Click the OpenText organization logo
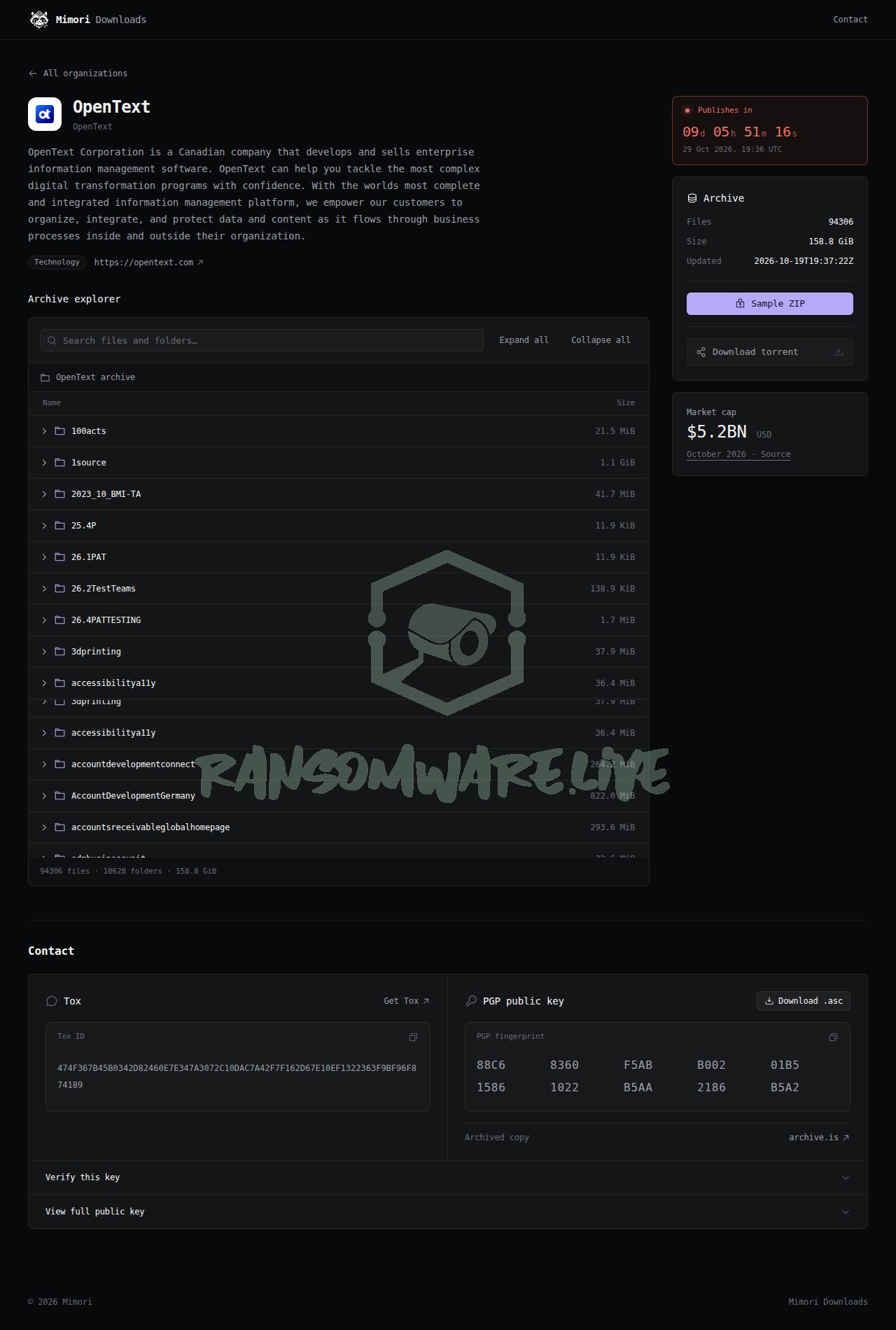The width and height of the screenshot is (896, 1330). pyautogui.click(x=45, y=114)
